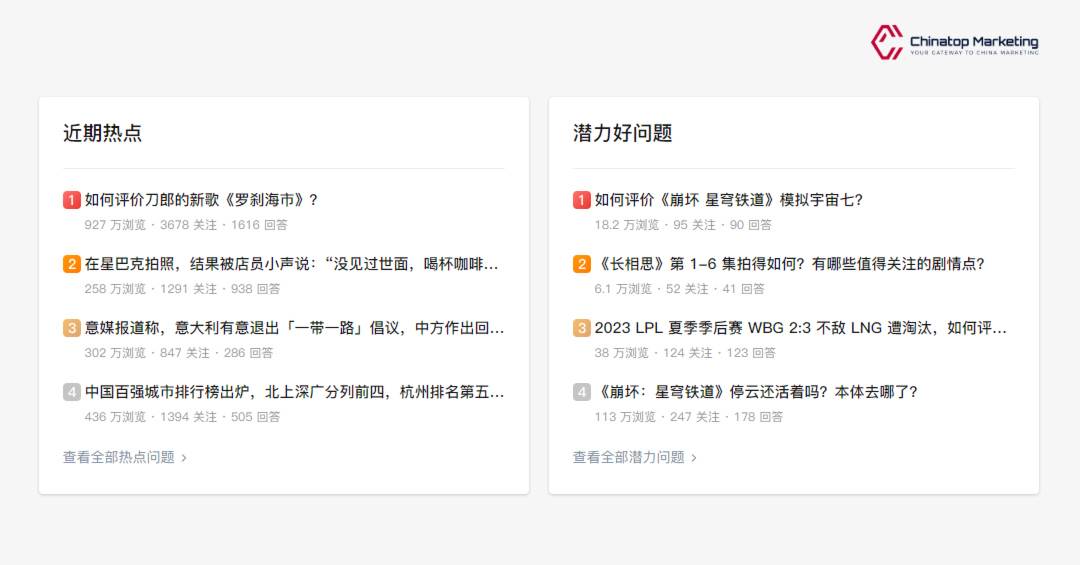Click the Chinatop Marketing logo icon
This screenshot has width=1080, height=565.
(x=887, y=42)
